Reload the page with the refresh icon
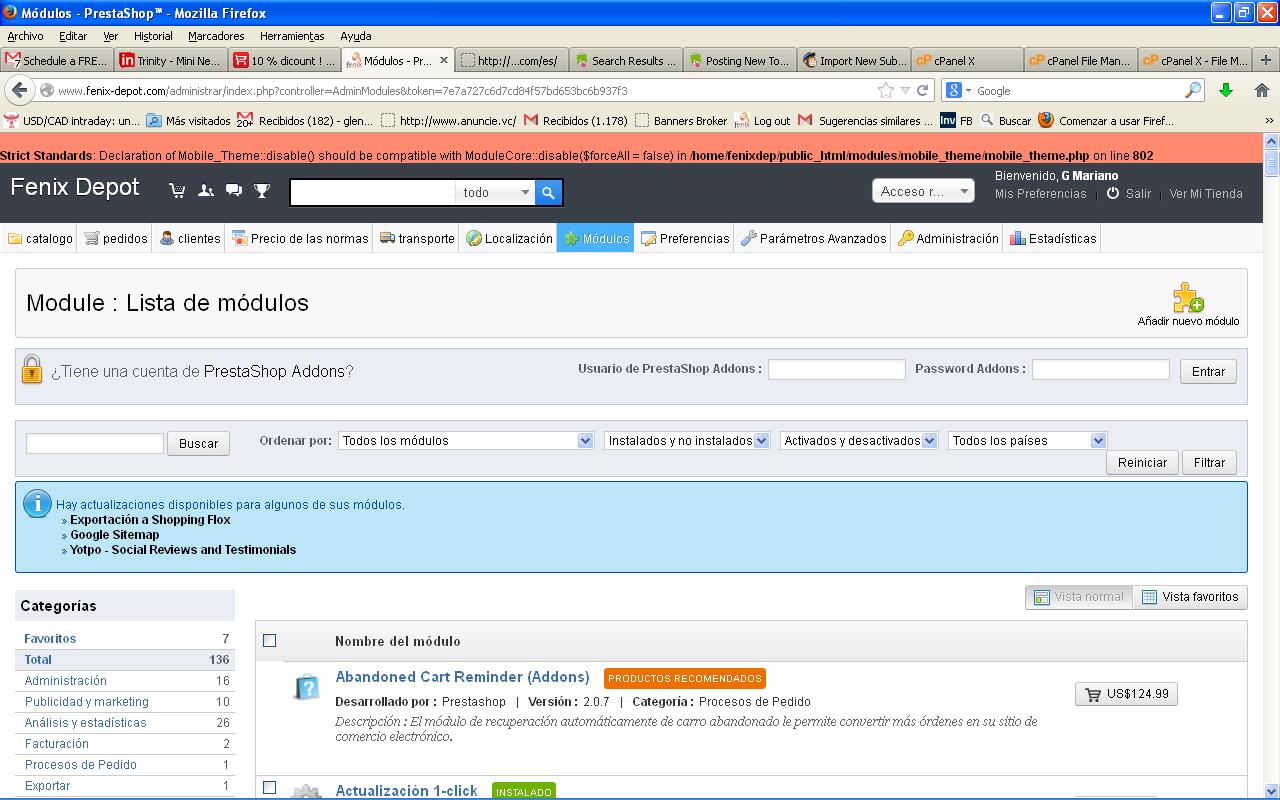 coord(923,90)
